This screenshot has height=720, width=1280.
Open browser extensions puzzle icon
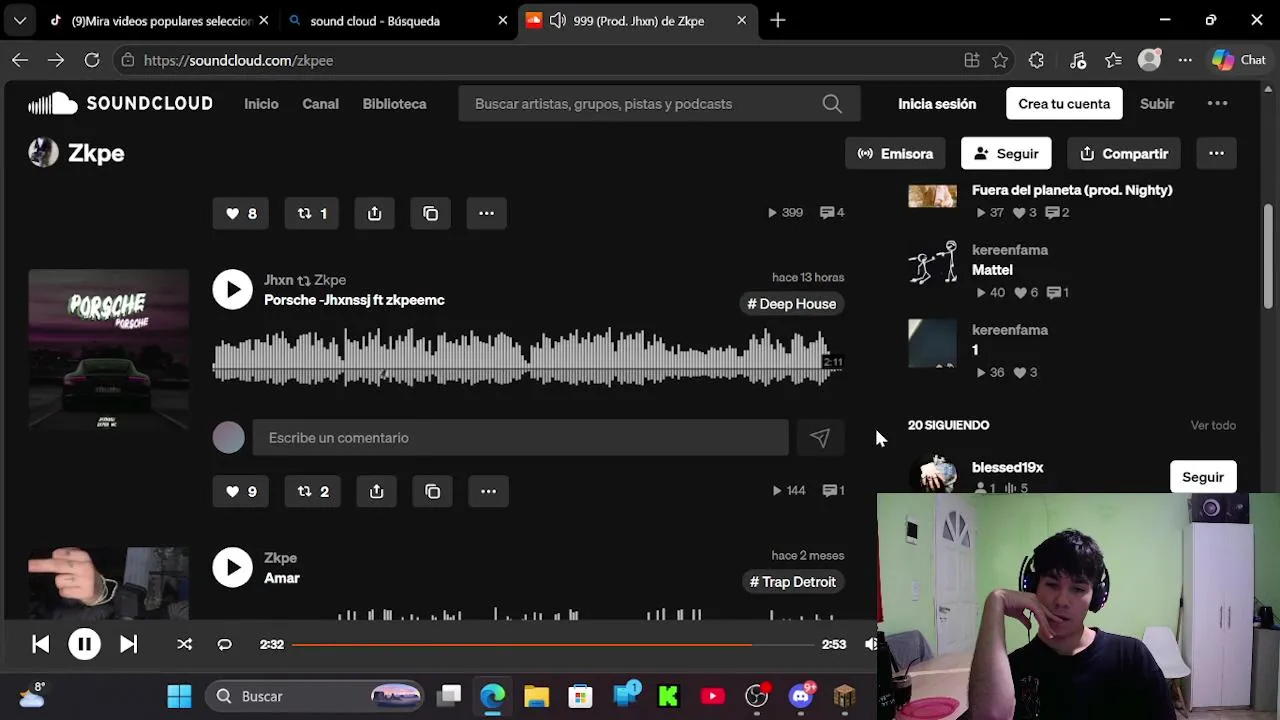tap(1036, 60)
